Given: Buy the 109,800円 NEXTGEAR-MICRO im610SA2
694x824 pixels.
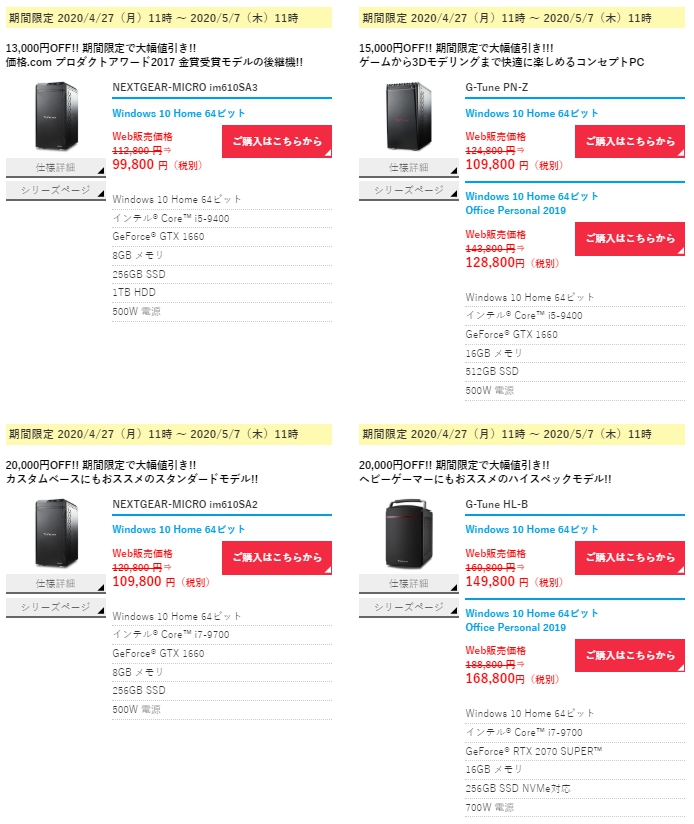Looking at the screenshot, I should click(x=277, y=558).
